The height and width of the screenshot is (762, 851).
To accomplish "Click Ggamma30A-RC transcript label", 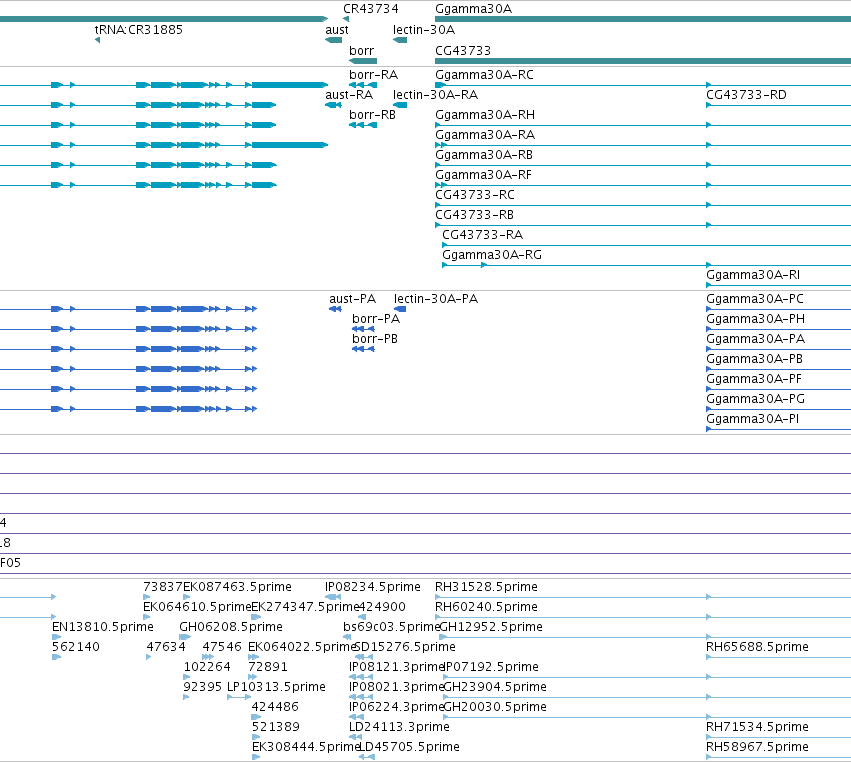I will pyautogui.click(x=484, y=75).
